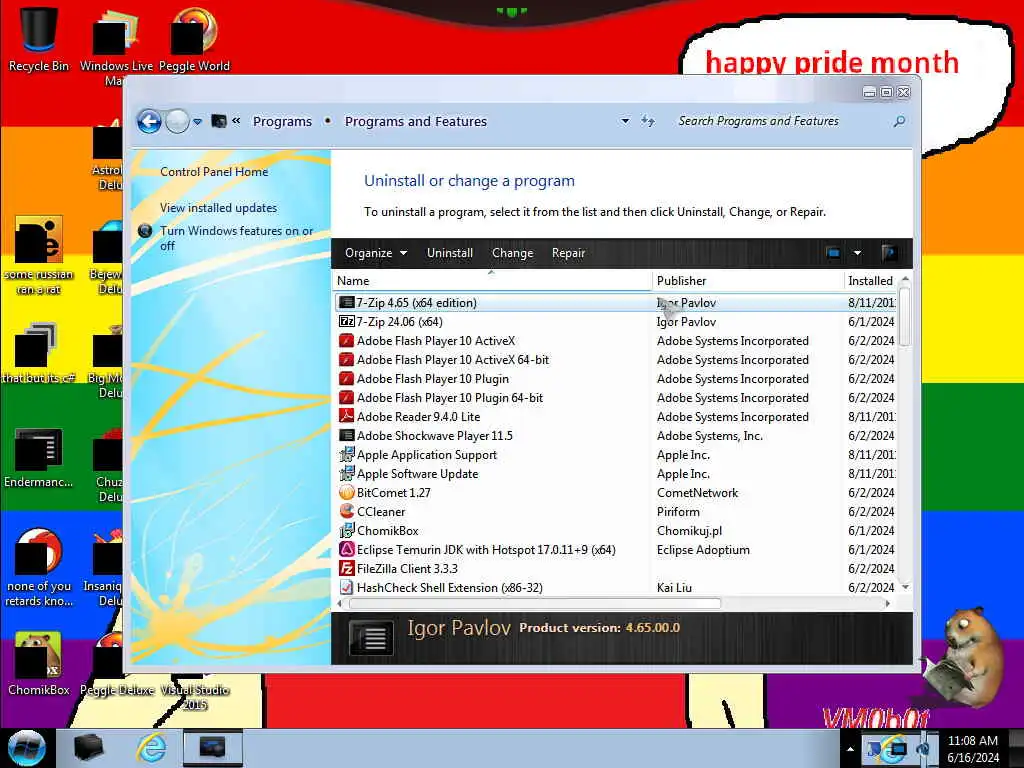Open the Endermanc... desktop icon
This screenshot has width=1024, height=768.
tap(39, 458)
